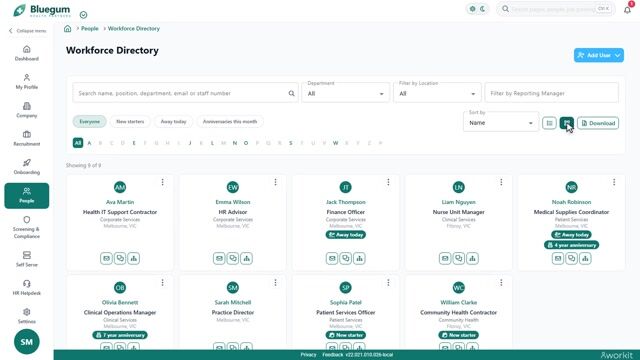The image size is (640, 360).
Task: Click the Bluegum logo
Action: [x=41, y=10]
